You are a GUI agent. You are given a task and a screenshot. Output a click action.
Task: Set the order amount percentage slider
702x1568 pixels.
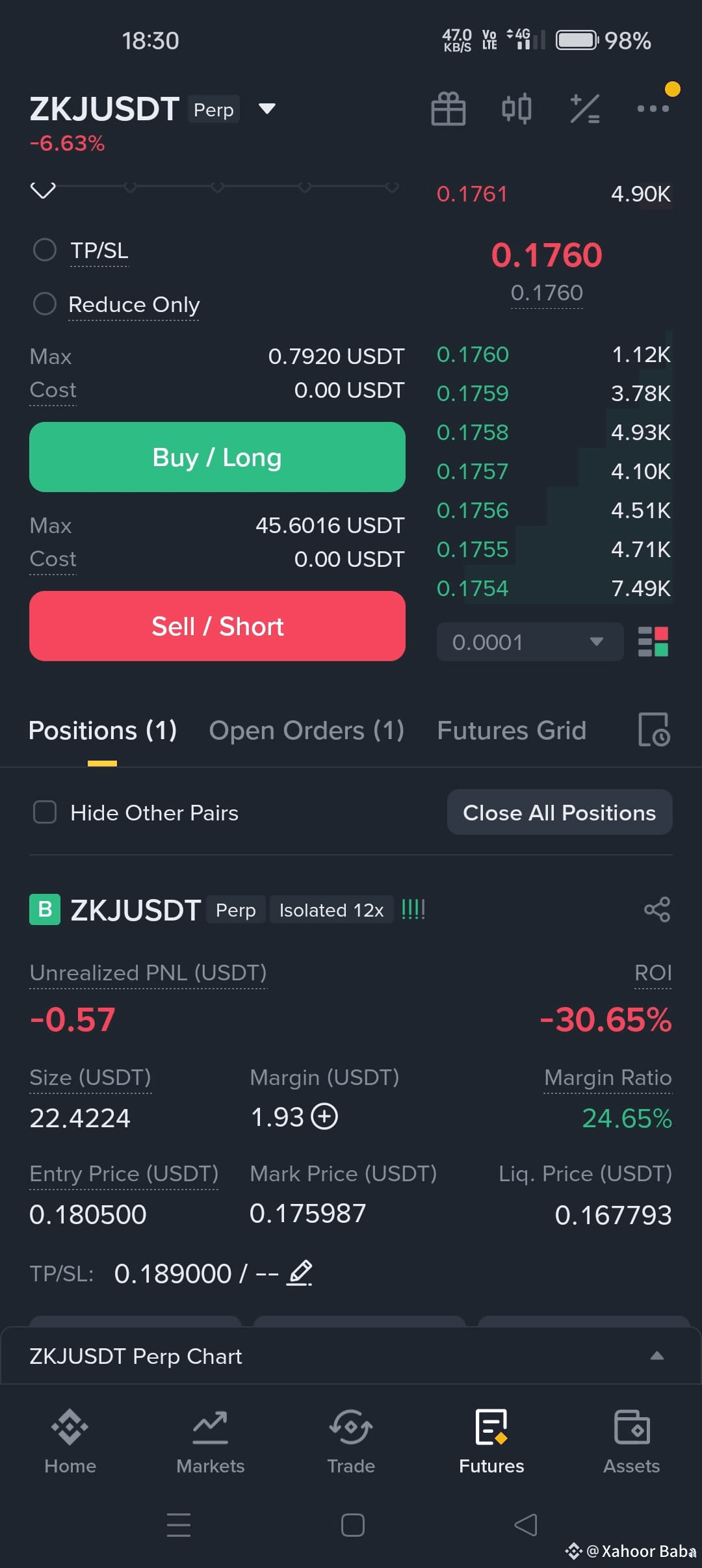(217, 187)
